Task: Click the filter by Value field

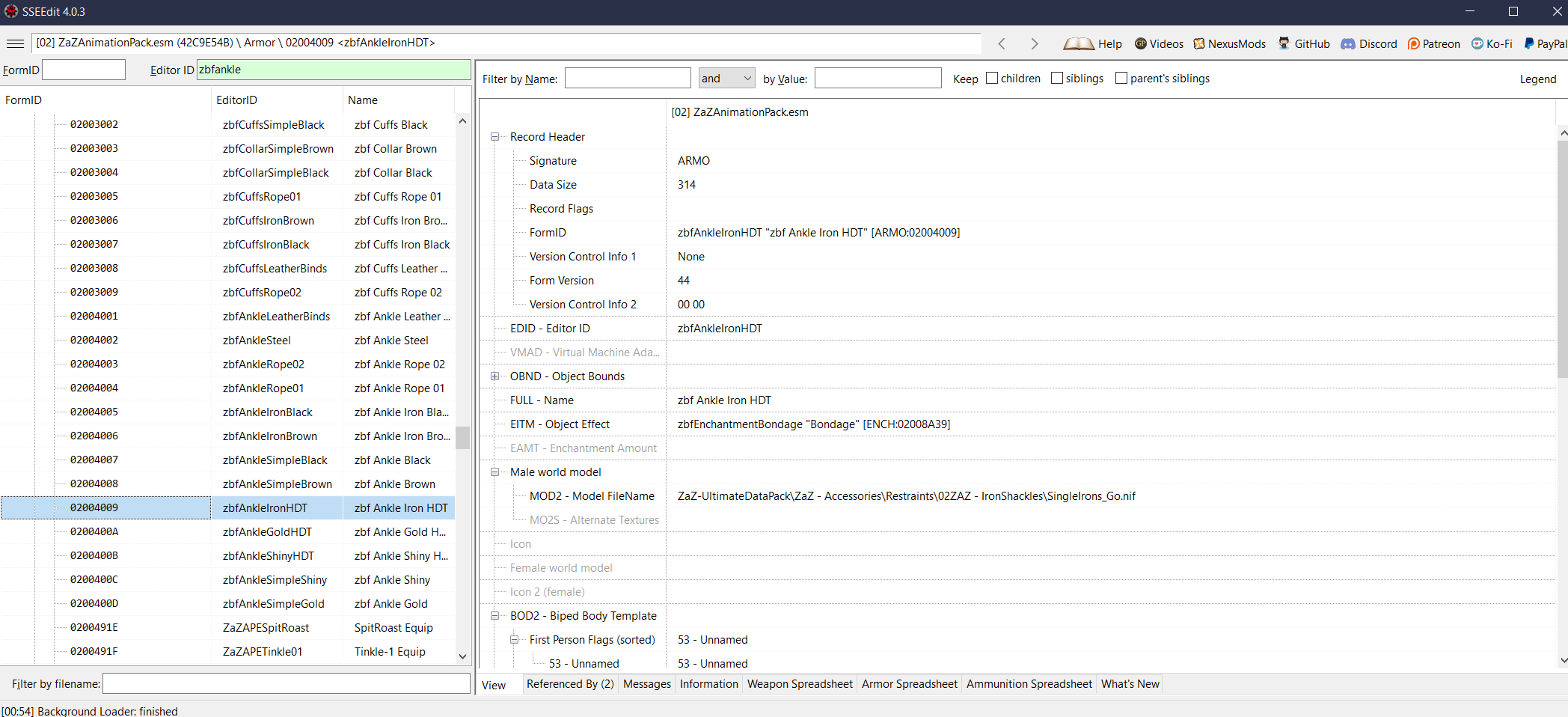Action: coord(878,78)
